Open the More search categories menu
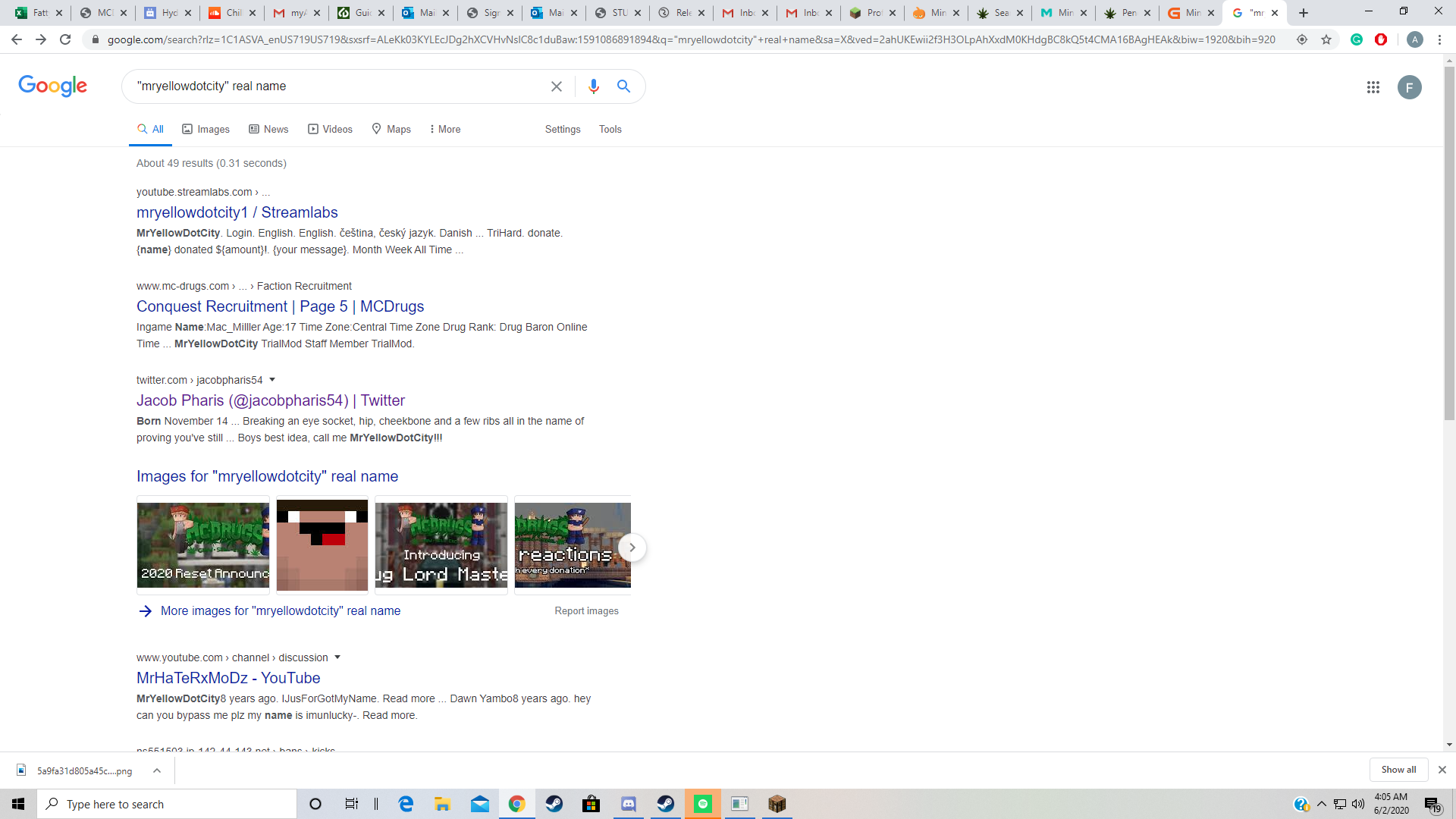Image resolution: width=1456 pixels, height=819 pixels. [445, 130]
